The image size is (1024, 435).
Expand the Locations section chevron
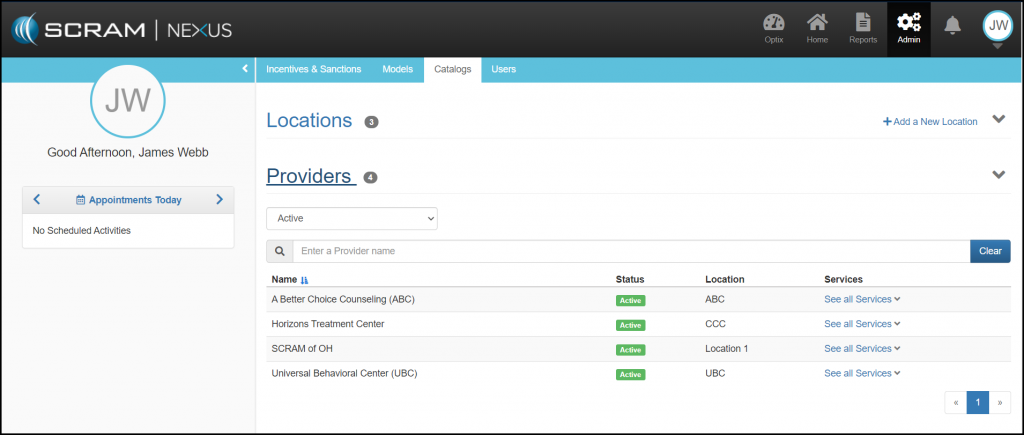pyautogui.click(x=998, y=120)
